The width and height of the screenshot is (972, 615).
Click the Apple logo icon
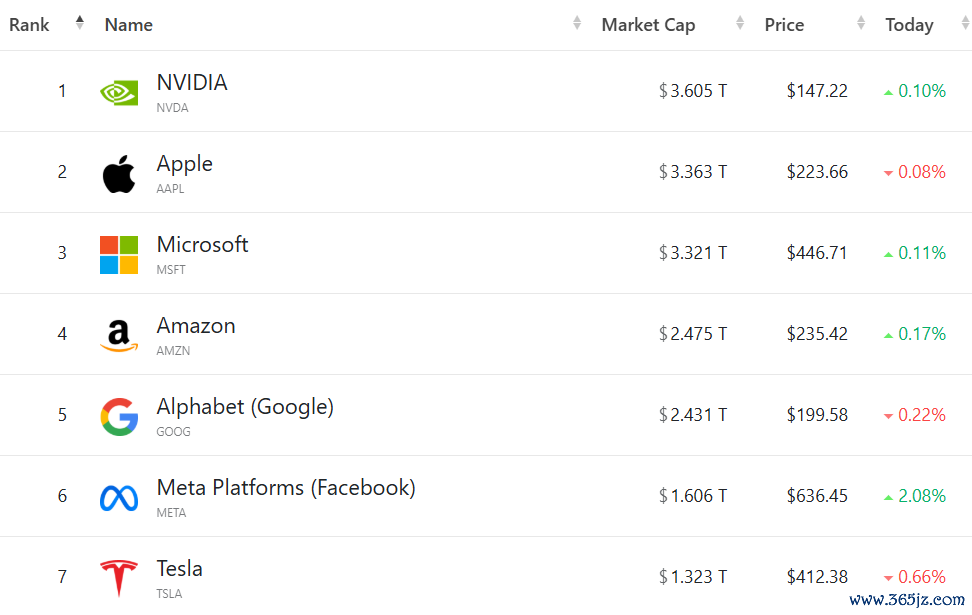(119, 174)
